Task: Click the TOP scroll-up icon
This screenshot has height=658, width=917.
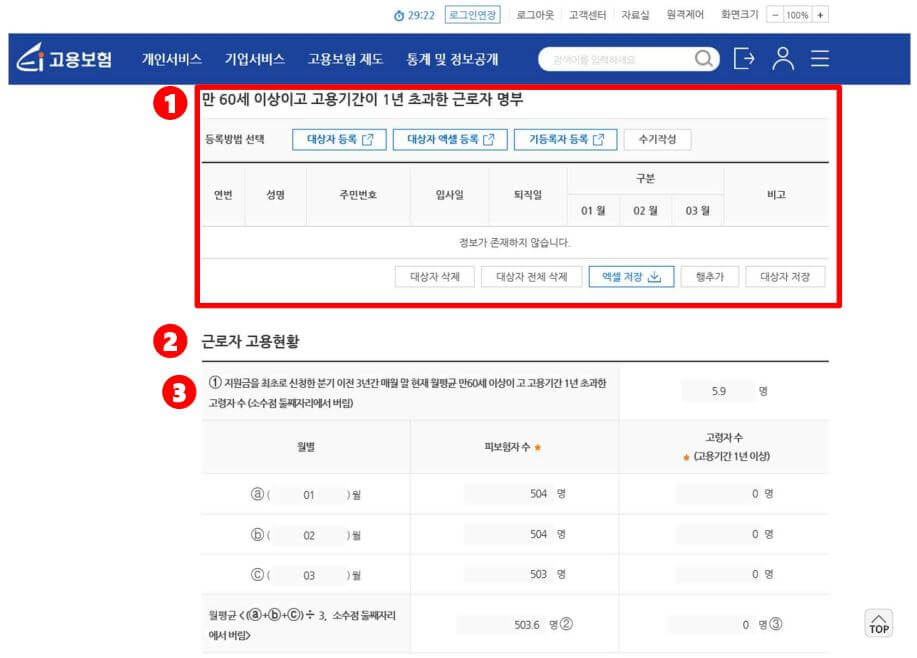Action: tap(878, 623)
